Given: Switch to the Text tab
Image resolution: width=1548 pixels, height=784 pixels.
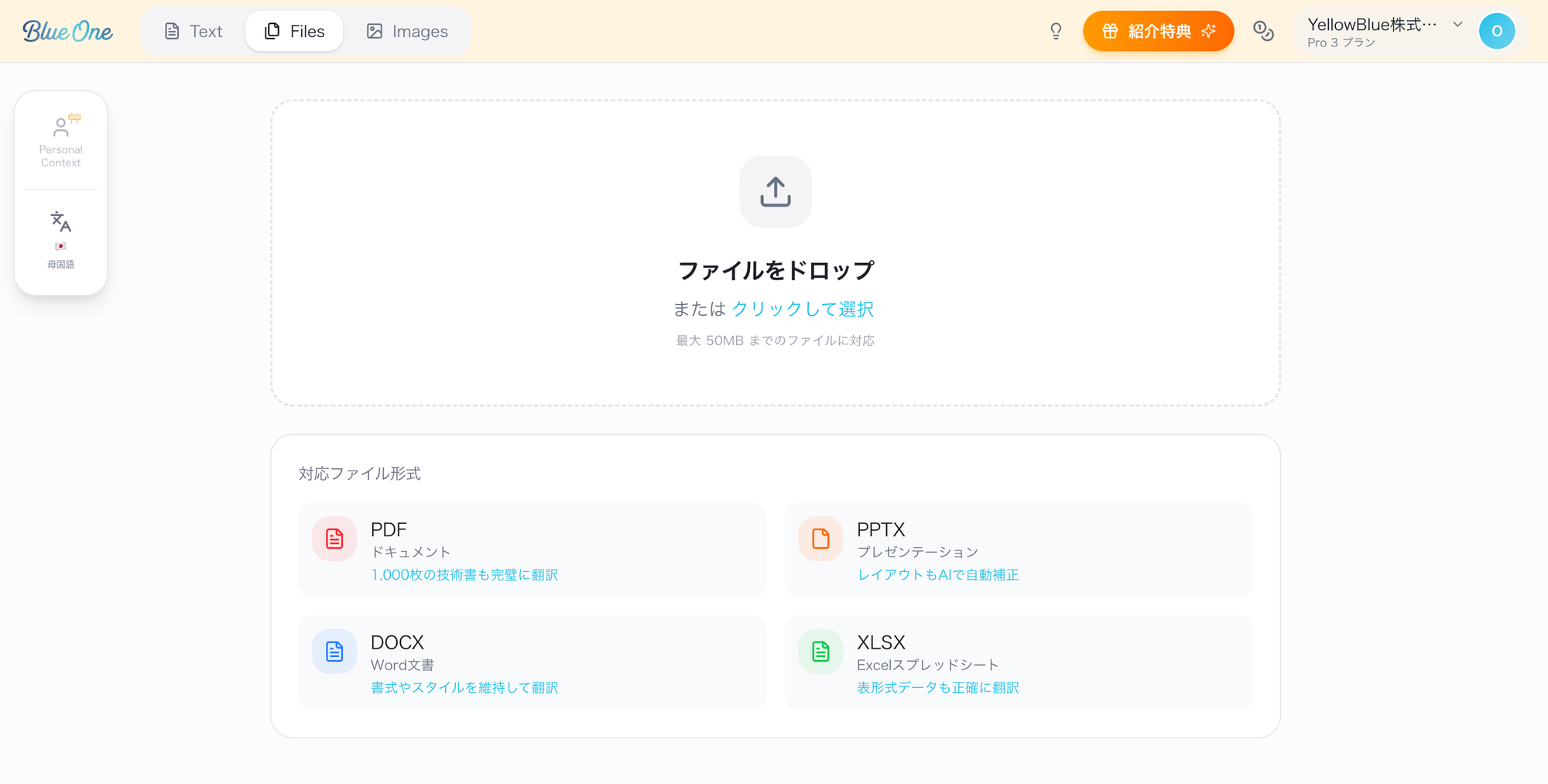Looking at the screenshot, I should pyautogui.click(x=192, y=31).
